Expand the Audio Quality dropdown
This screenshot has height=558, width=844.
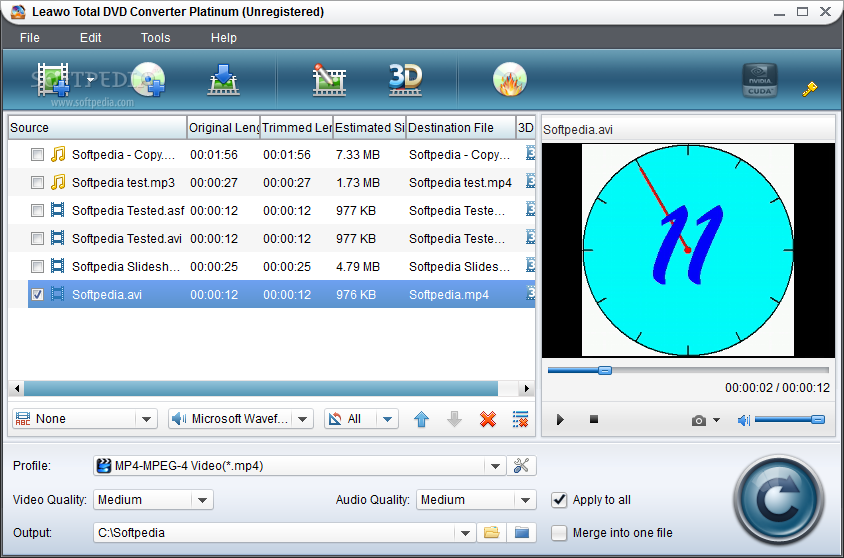[x=525, y=500]
